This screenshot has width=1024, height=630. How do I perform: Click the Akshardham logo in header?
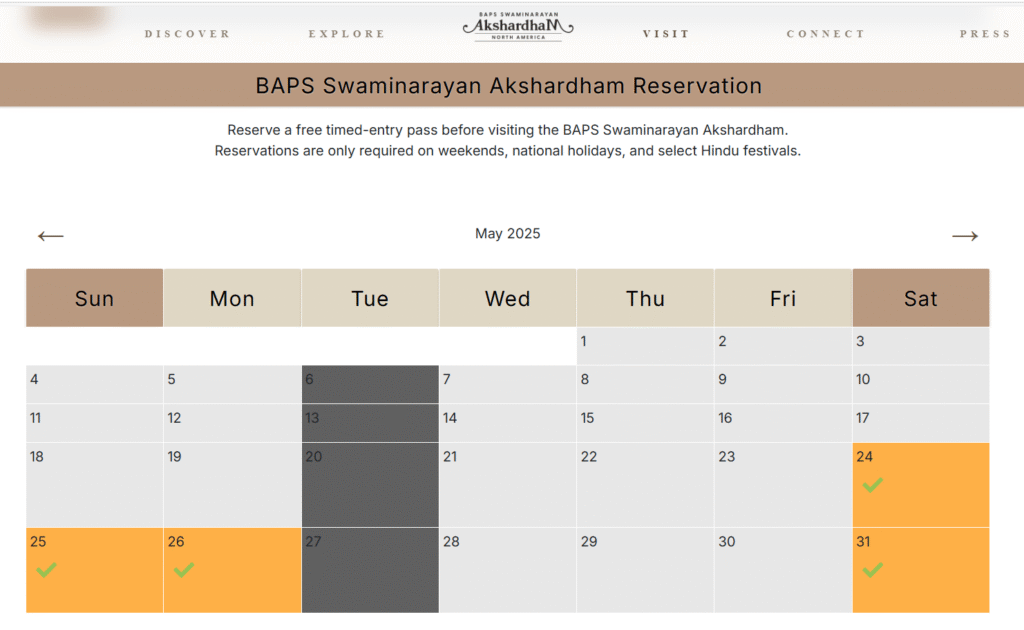(x=518, y=26)
